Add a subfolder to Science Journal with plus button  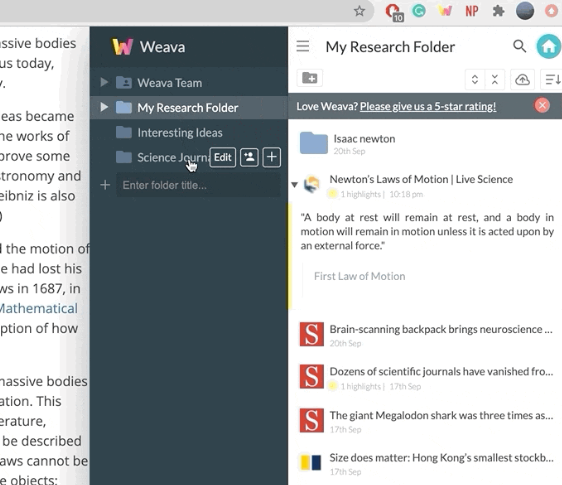[x=272, y=157]
